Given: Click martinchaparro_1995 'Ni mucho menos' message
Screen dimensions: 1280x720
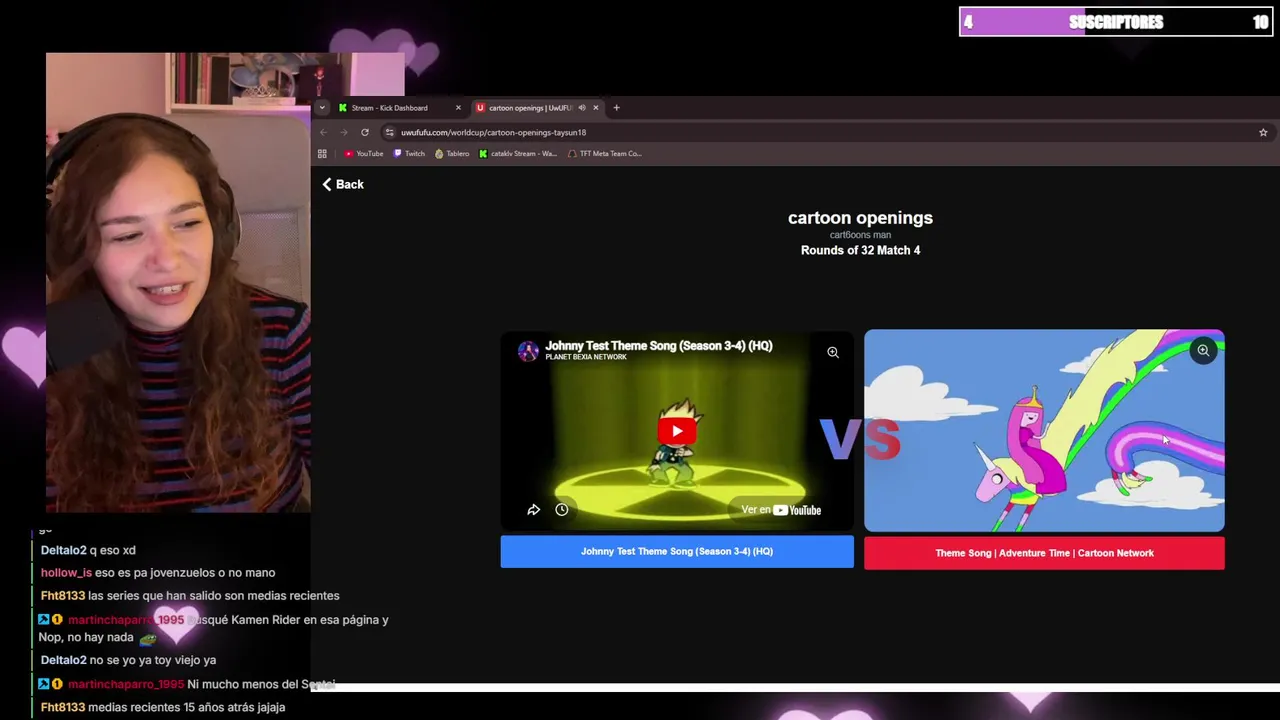Looking at the screenshot, I should tap(187, 684).
